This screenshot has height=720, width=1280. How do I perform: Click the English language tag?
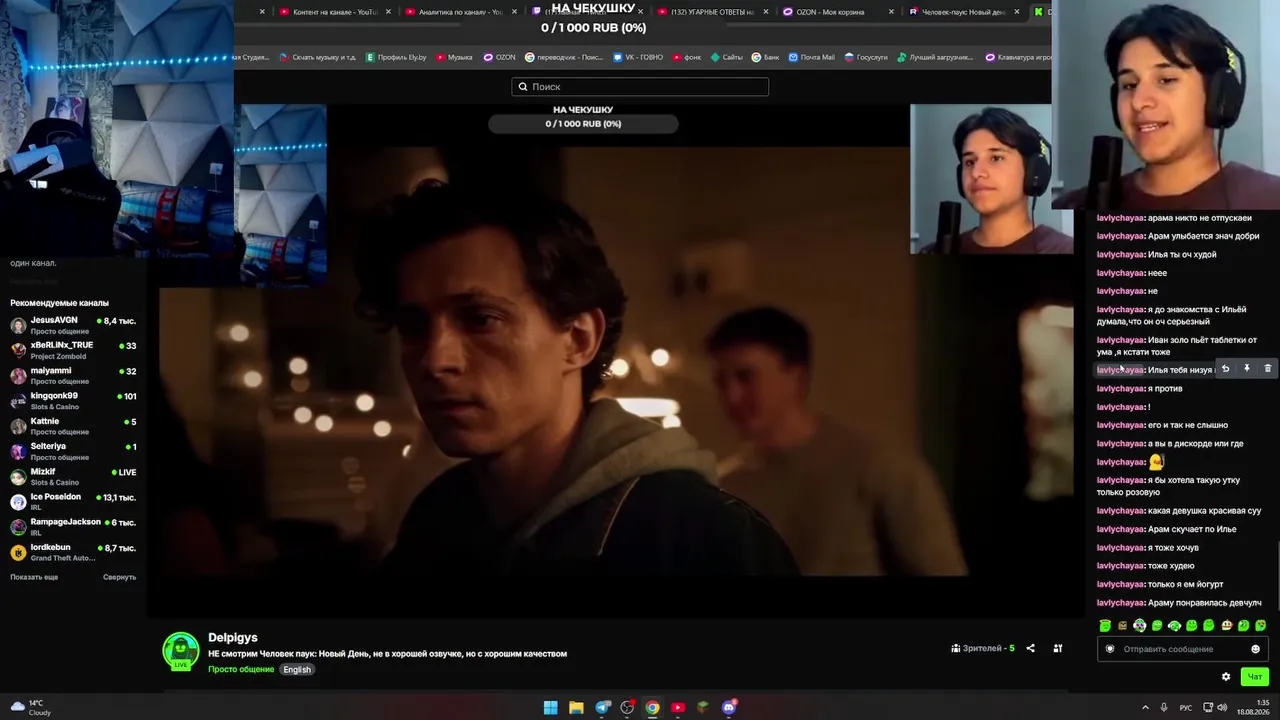(x=297, y=669)
